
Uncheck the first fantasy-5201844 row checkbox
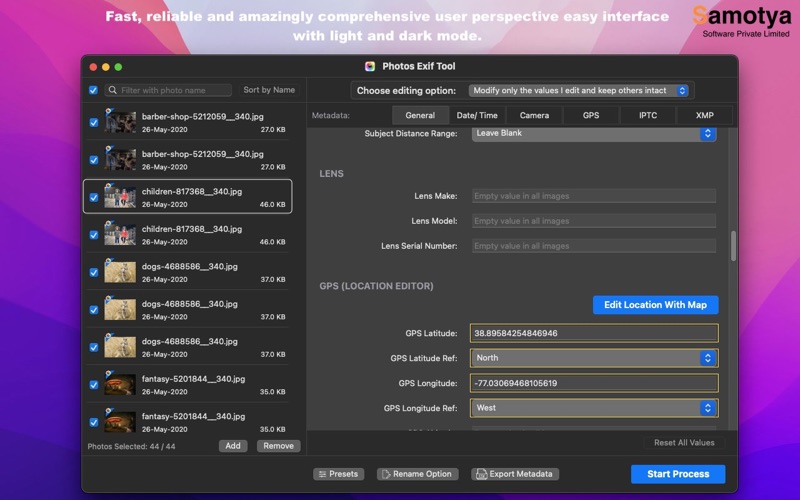pos(94,385)
